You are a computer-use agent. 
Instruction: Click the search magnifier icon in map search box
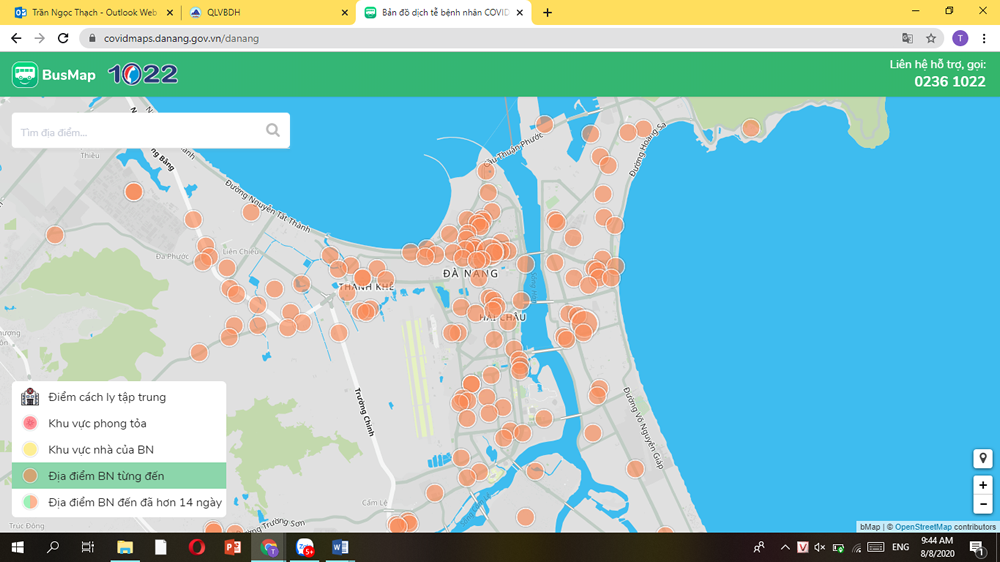(x=273, y=130)
